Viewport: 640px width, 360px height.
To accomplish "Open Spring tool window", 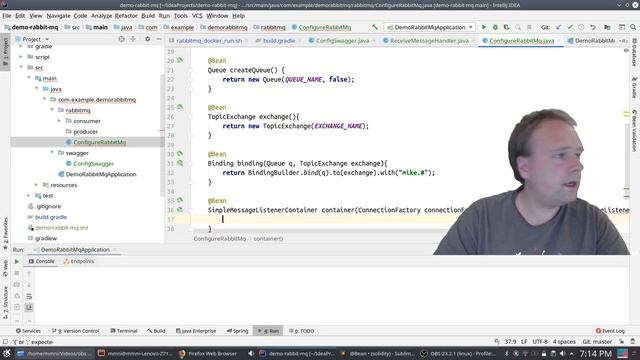I will (x=238, y=331).
